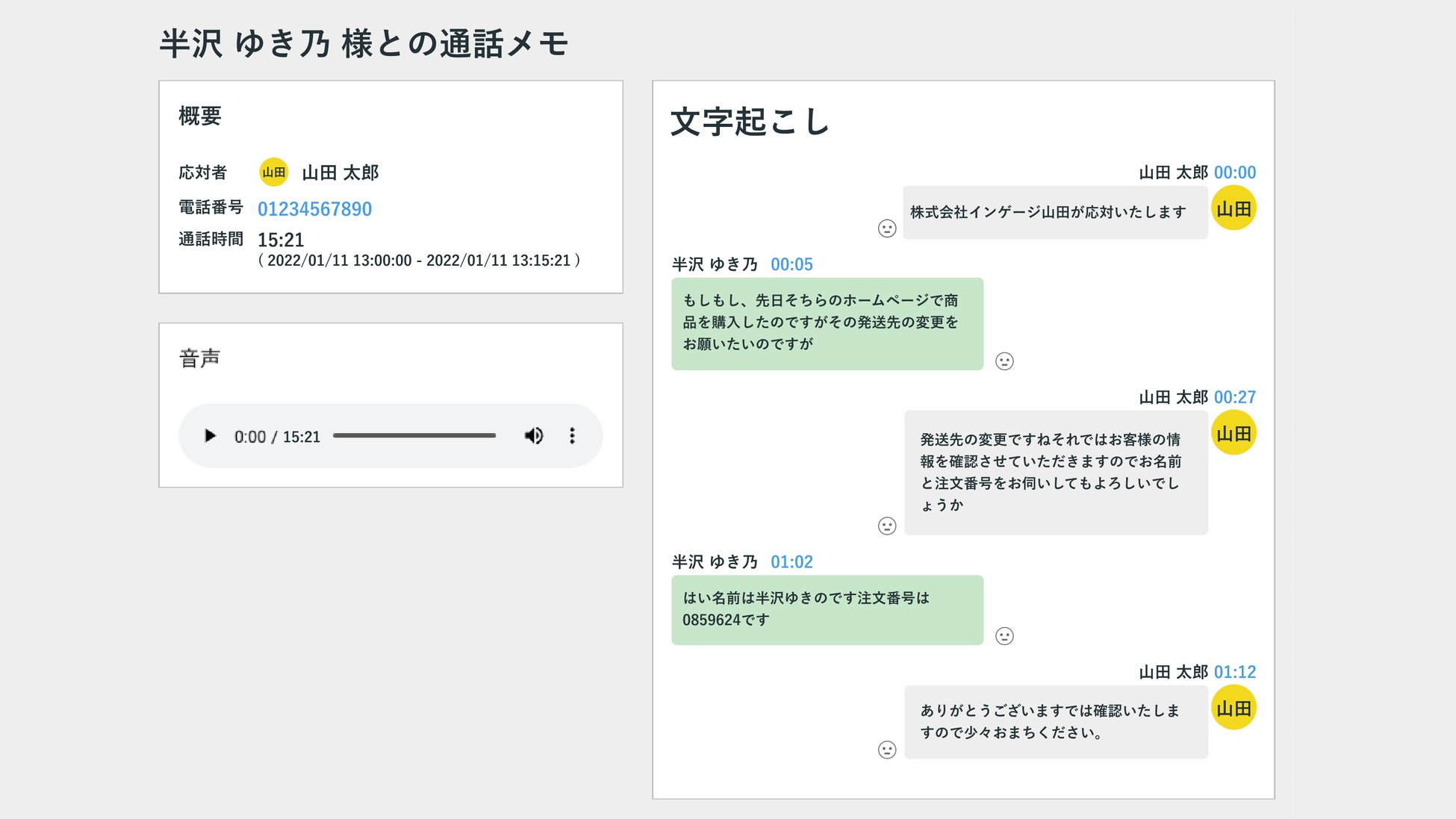The width and height of the screenshot is (1456, 819).
Task: Click sentiment face icon for 00:00 message
Action: [887, 228]
